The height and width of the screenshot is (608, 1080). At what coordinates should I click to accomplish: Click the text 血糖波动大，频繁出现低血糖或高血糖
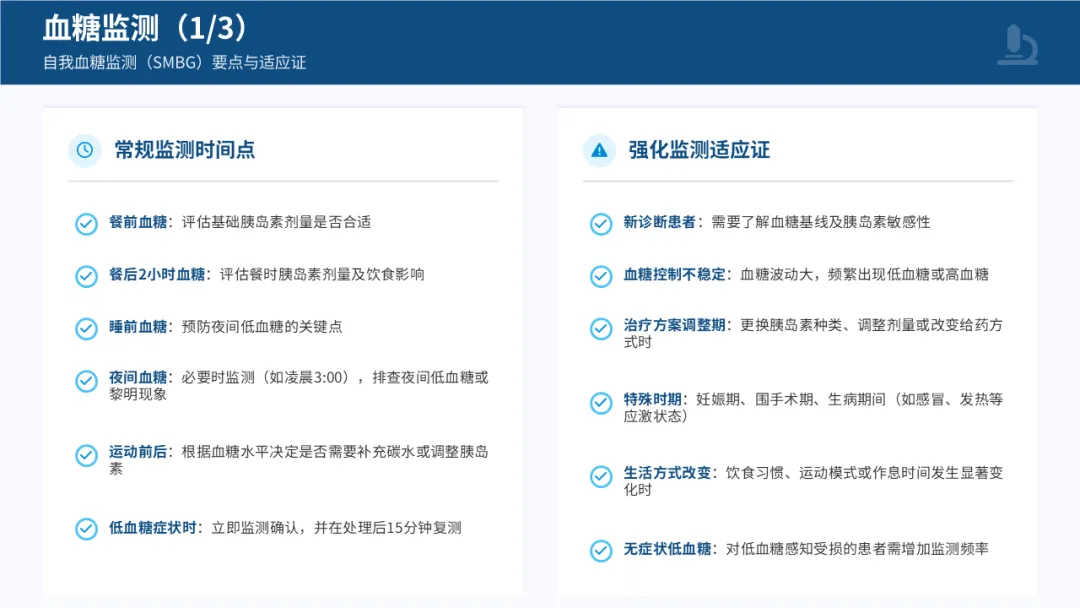coord(864,274)
